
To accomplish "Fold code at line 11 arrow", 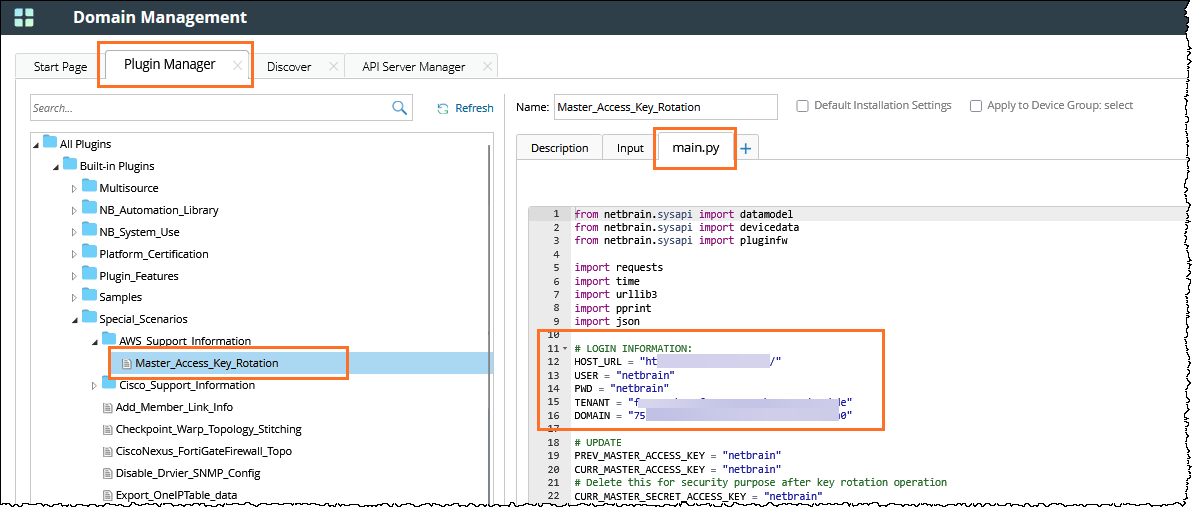I will [566, 348].
